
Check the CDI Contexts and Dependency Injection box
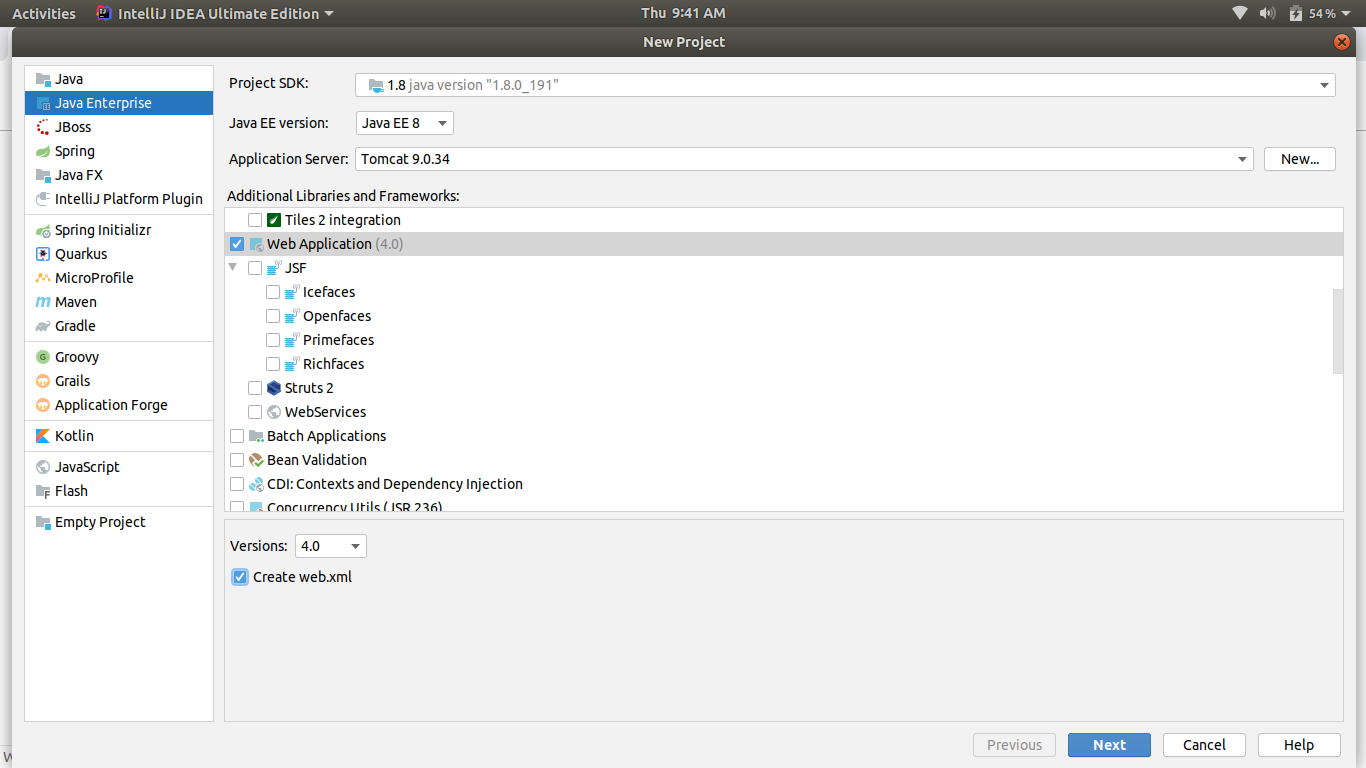(237, 484)
